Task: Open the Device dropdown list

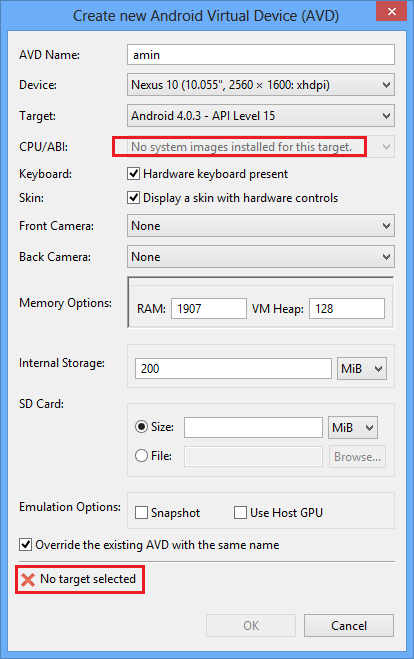Action: (x=261, y=85)
